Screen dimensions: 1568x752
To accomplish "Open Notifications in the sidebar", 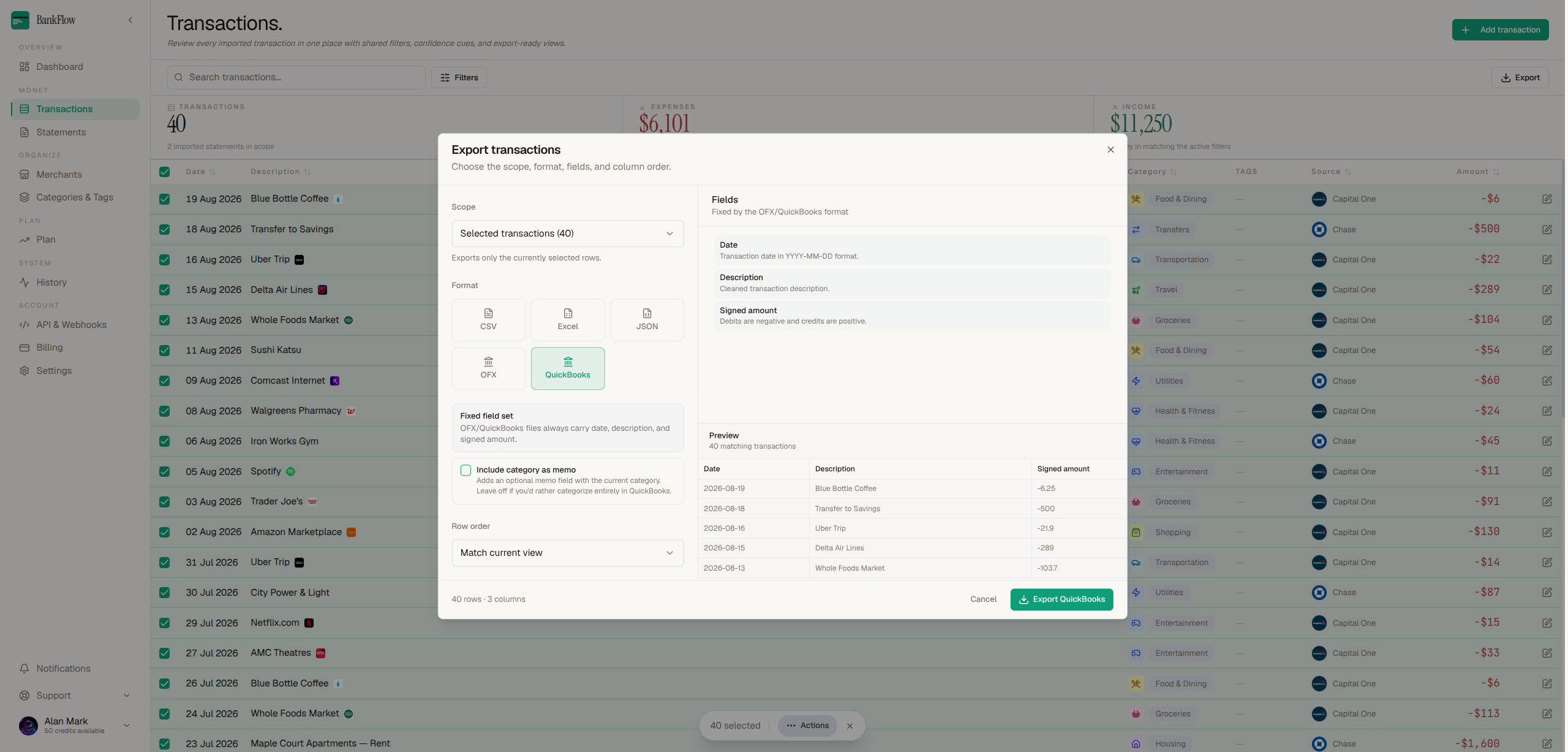I will pyautogui.click(x=75, y=669).
